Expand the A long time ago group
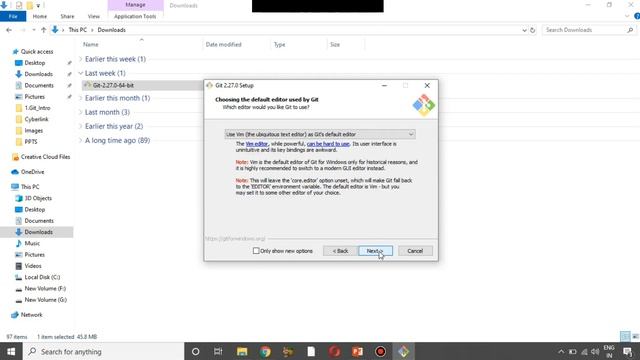 [80, 140]
